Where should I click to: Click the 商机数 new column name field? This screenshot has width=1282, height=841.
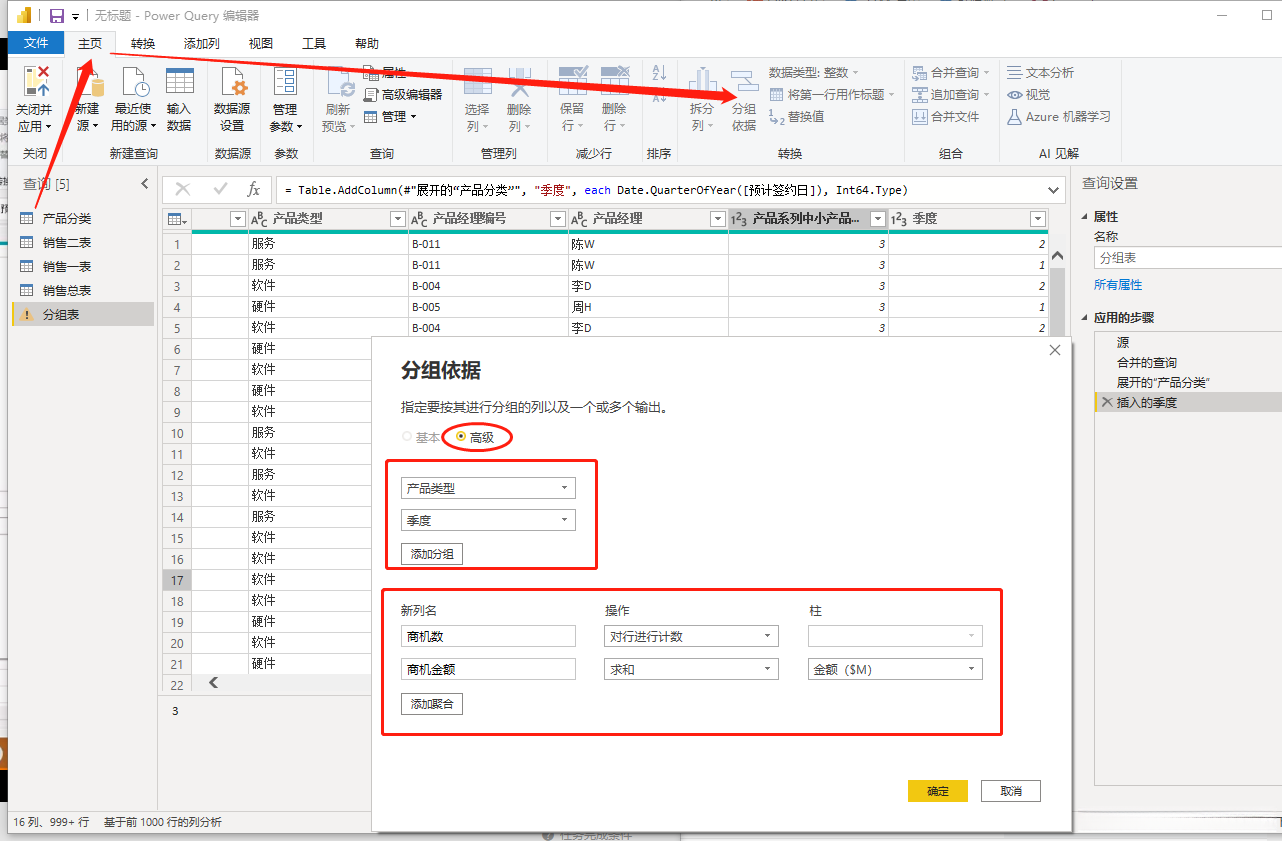click(x=488, y=636)
